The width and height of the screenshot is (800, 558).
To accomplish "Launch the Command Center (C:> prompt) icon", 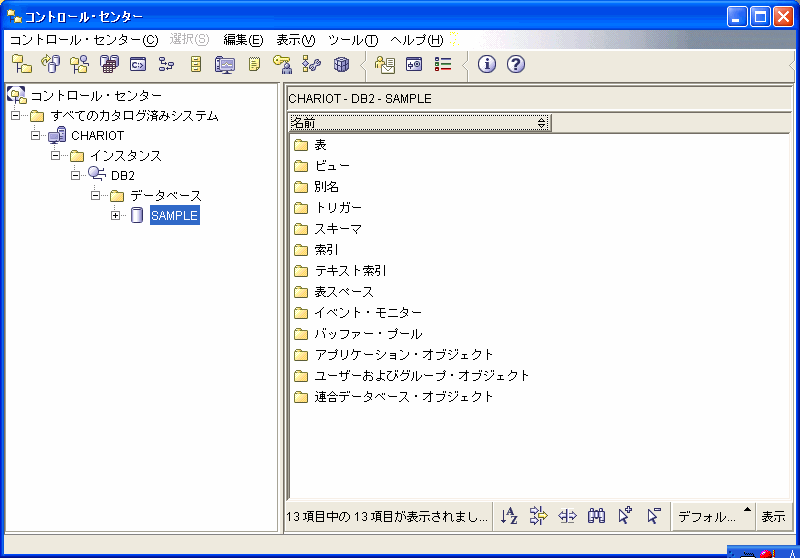I will point(138,64).
